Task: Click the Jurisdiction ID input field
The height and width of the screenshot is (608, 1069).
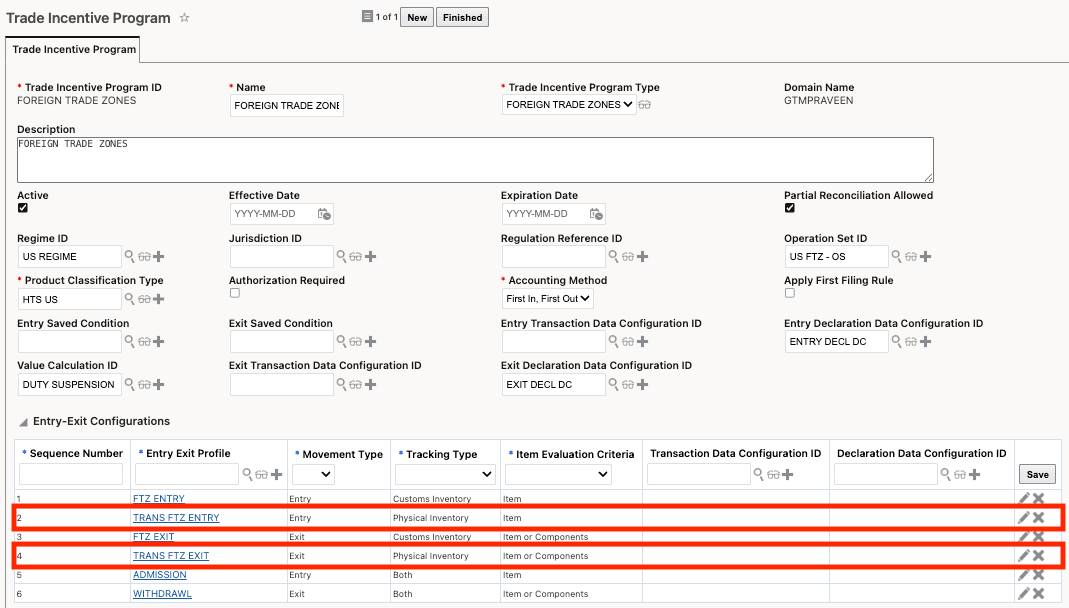Action: (282, 257)
